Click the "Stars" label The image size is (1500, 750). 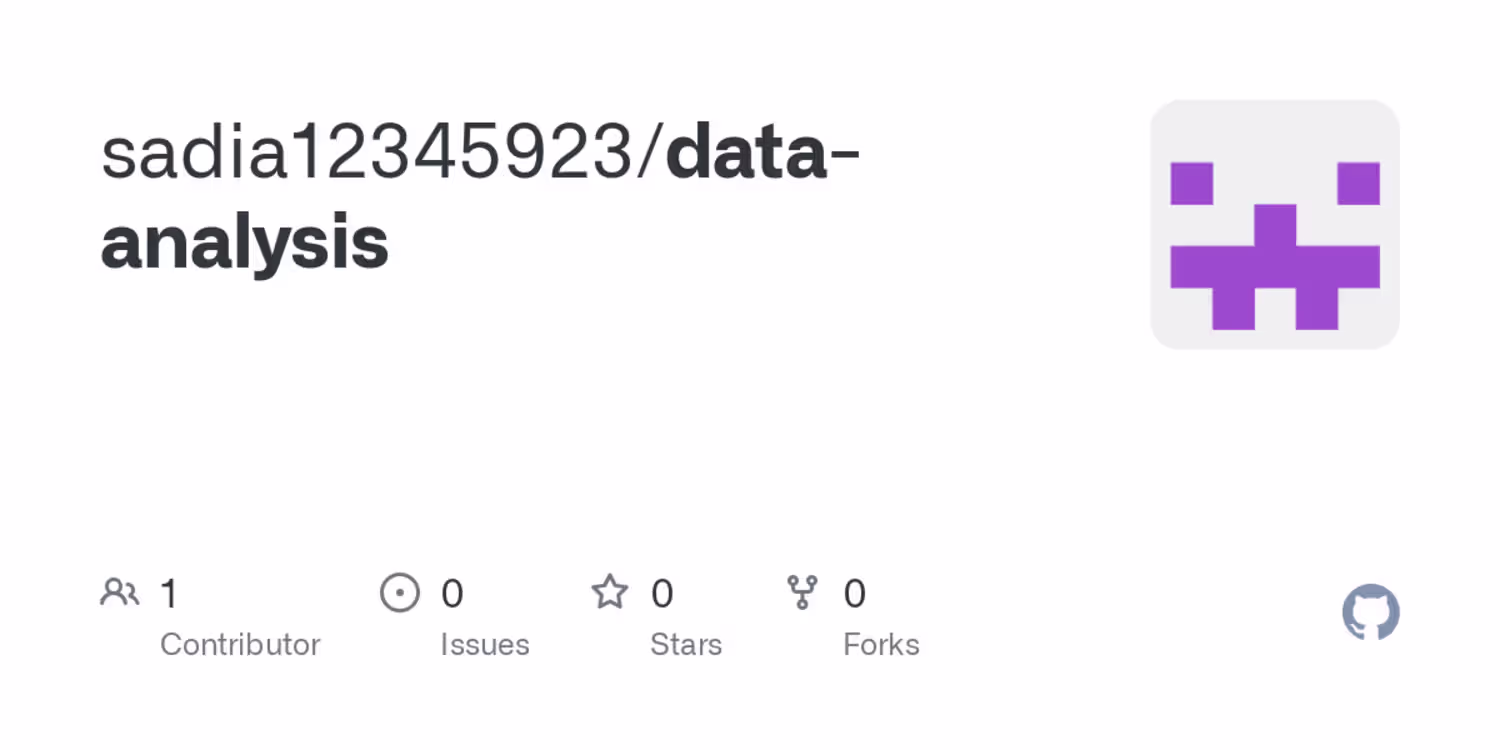click(686, 645)
